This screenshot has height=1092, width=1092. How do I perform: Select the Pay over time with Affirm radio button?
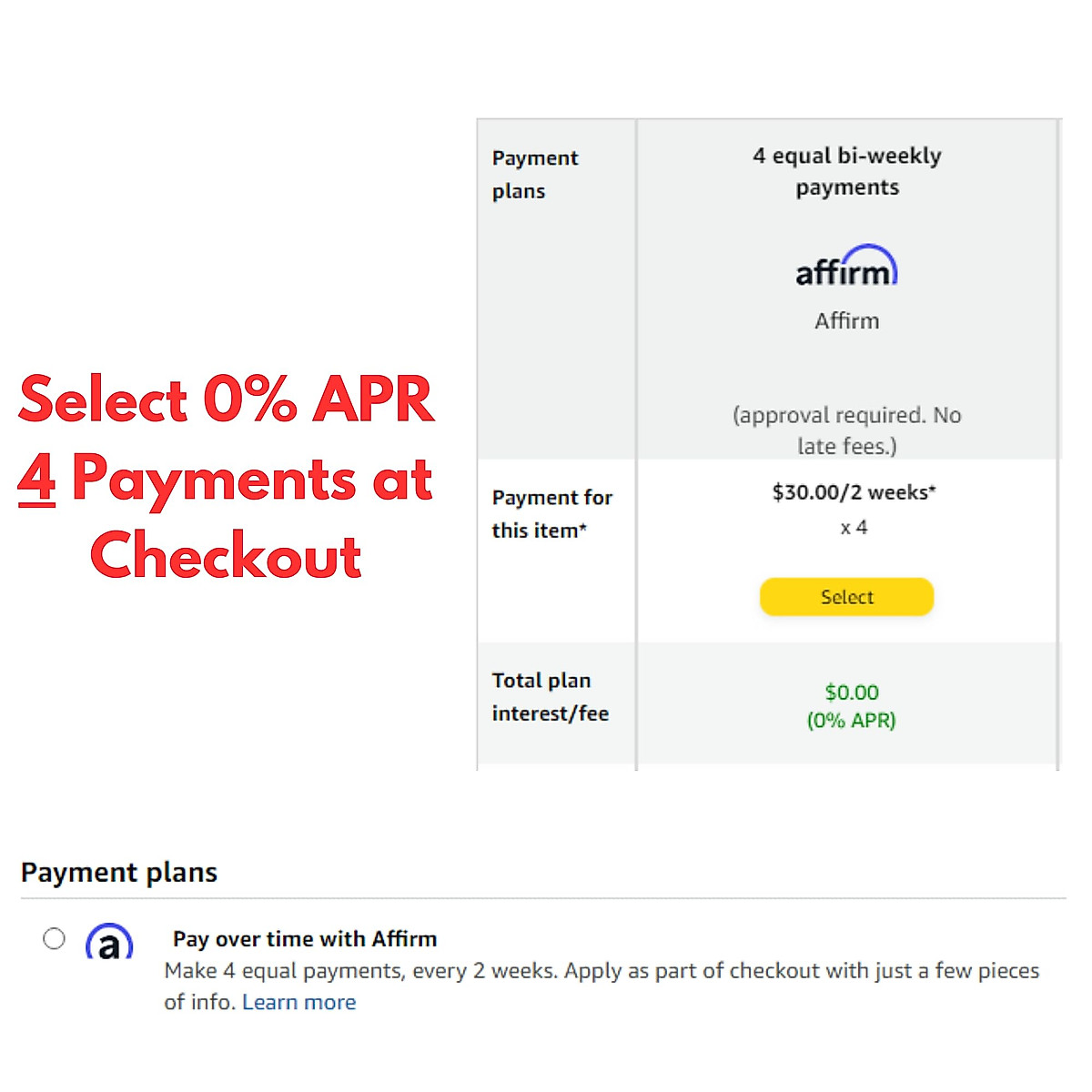coord(55,938)
